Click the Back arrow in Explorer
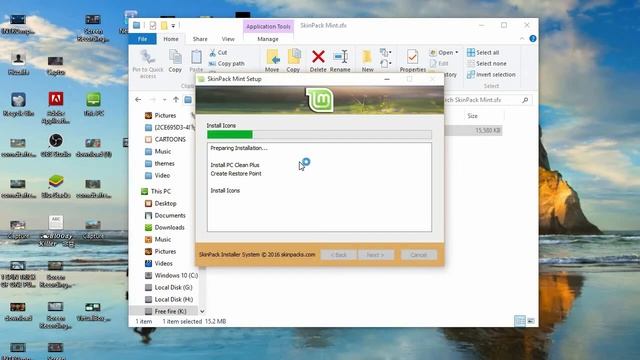This screenshot has height=360, width=640. (x=138, y=100)
